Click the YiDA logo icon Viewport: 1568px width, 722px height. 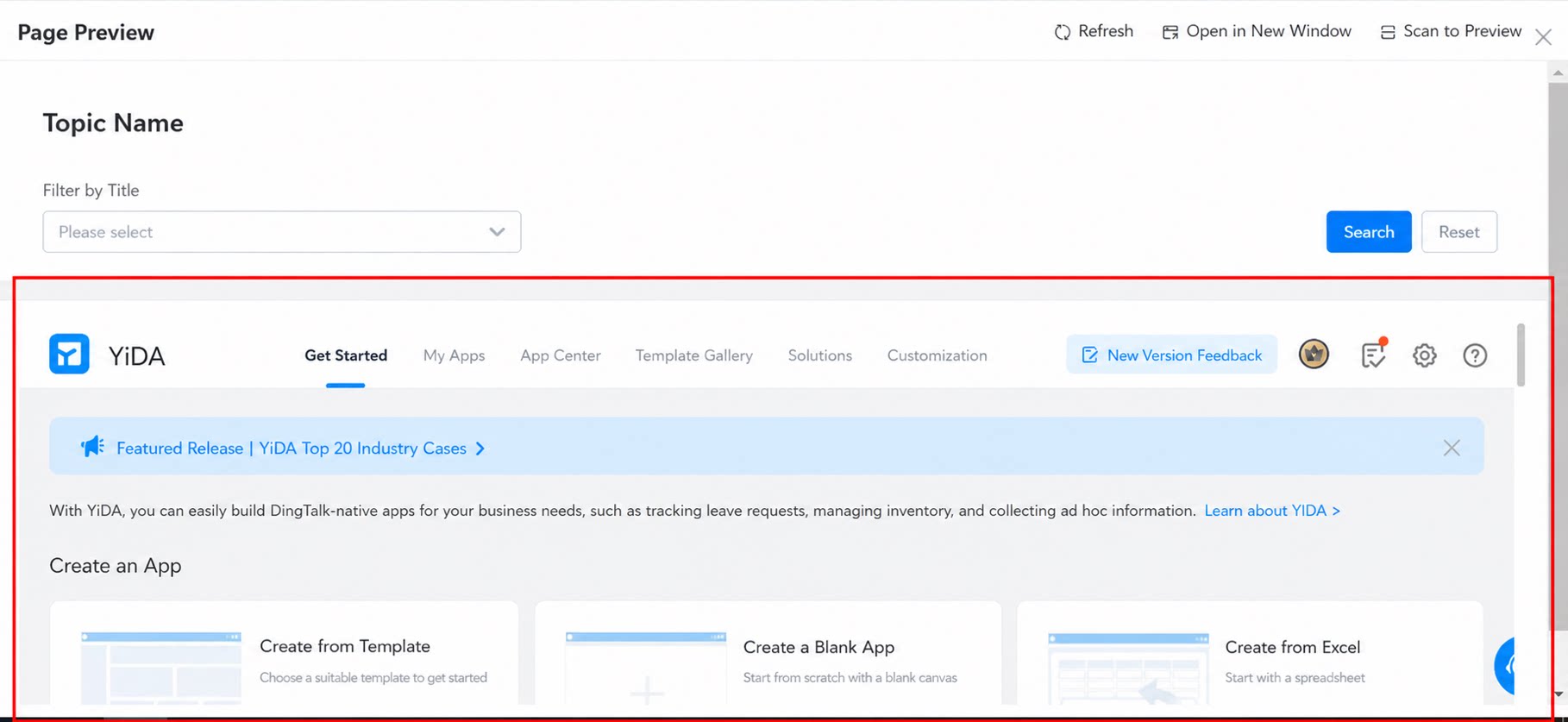point(69,354)
